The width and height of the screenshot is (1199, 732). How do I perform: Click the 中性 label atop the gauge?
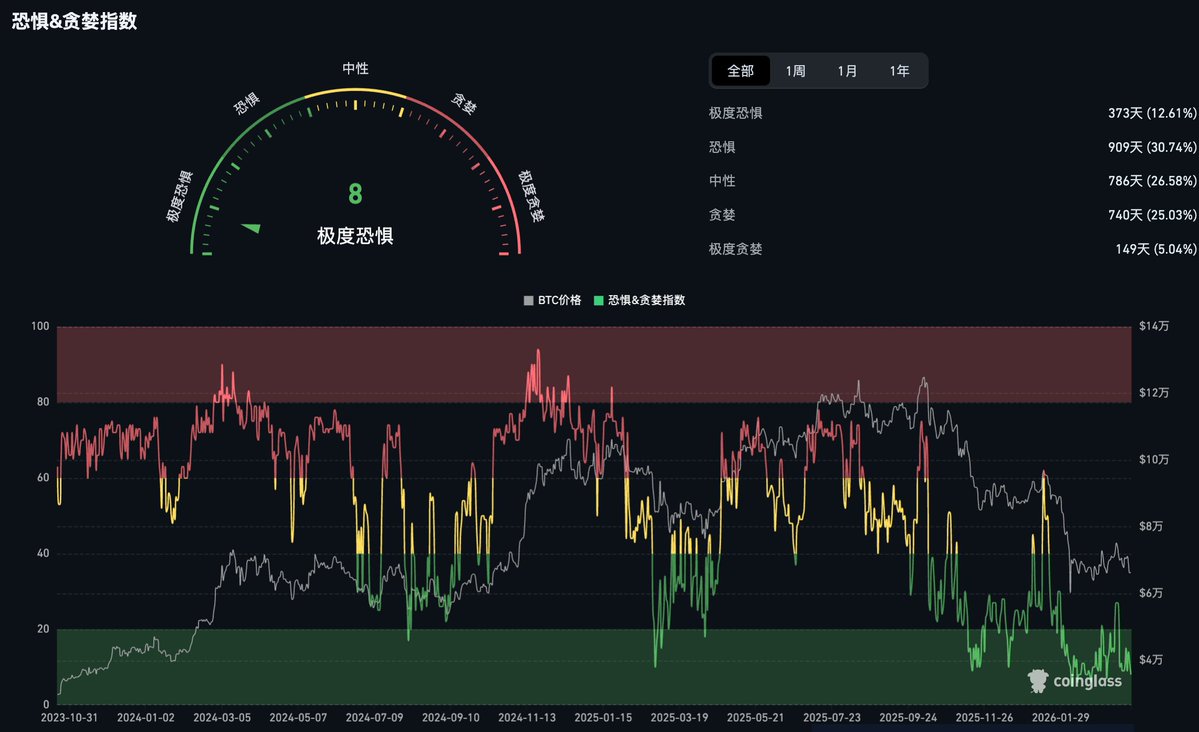[x=355, y=69]
